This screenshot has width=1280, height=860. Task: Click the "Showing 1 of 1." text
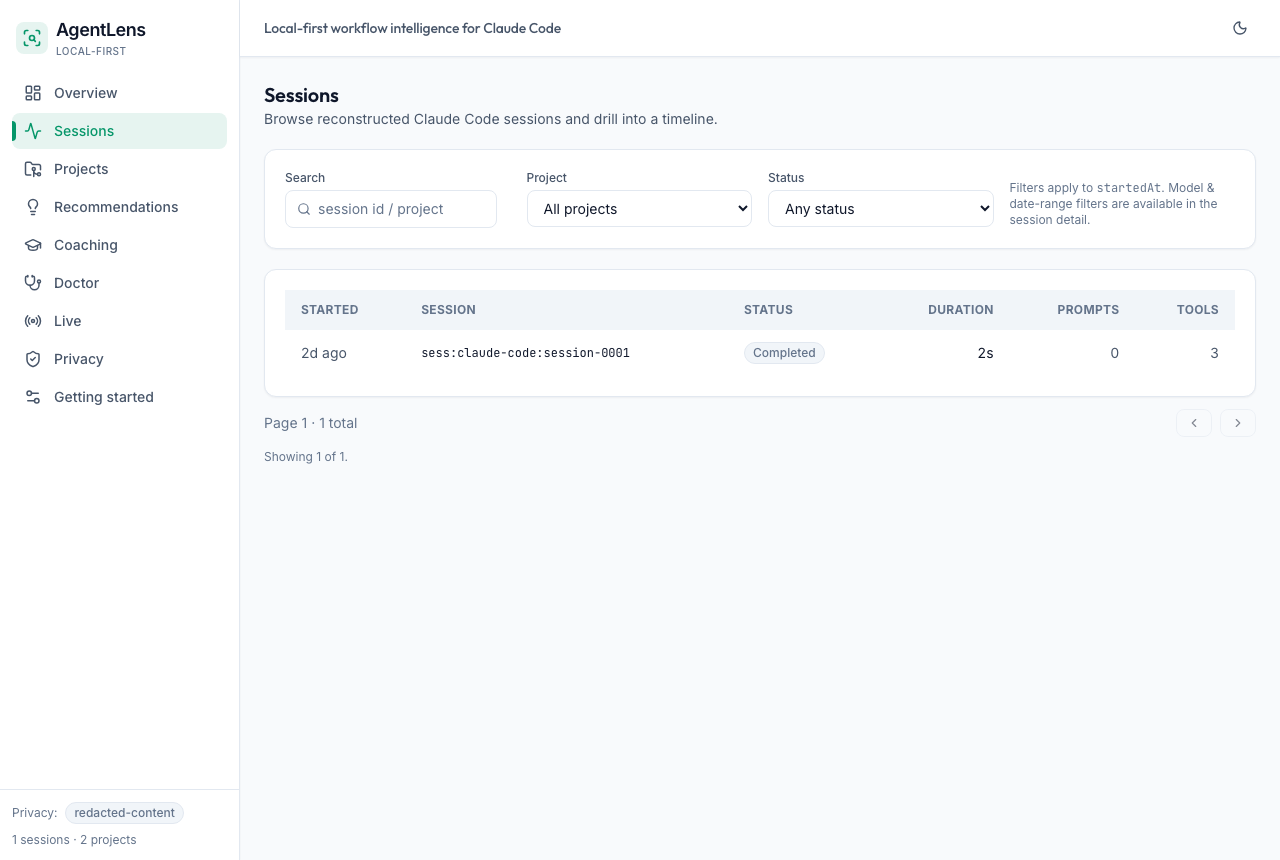pyautogui.click(x=306, y=457)
